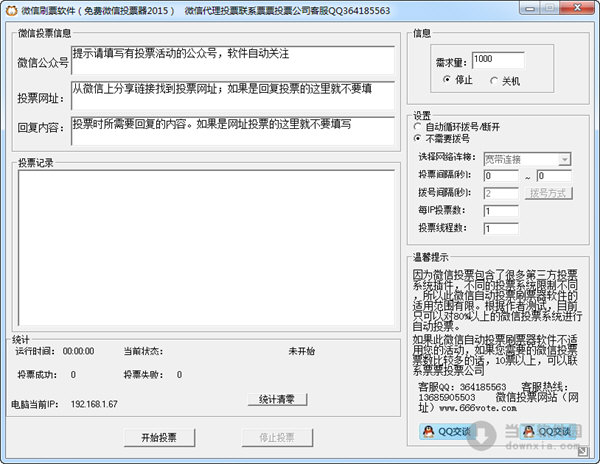Click the 每IP投票数 input field
The image size is (600, 464).
(x=501, y=211)
